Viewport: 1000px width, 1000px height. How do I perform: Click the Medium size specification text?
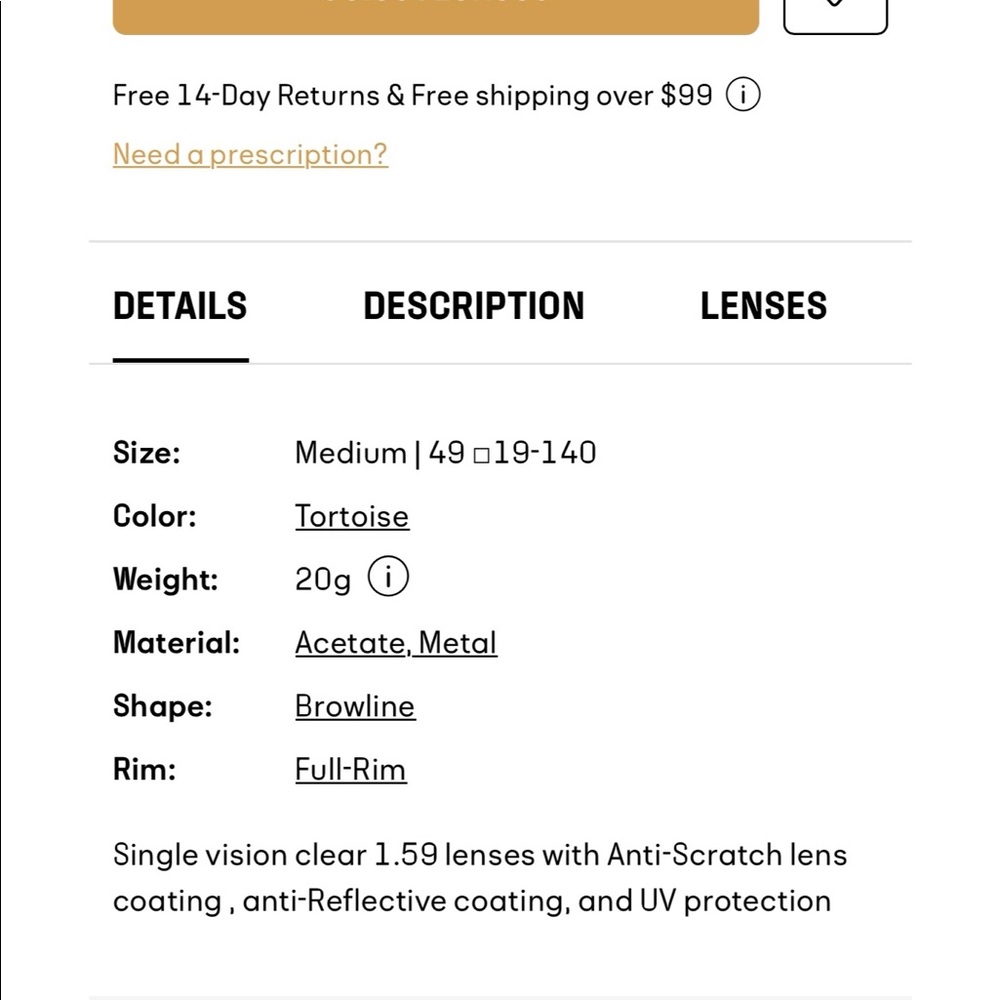pos(444,452)
